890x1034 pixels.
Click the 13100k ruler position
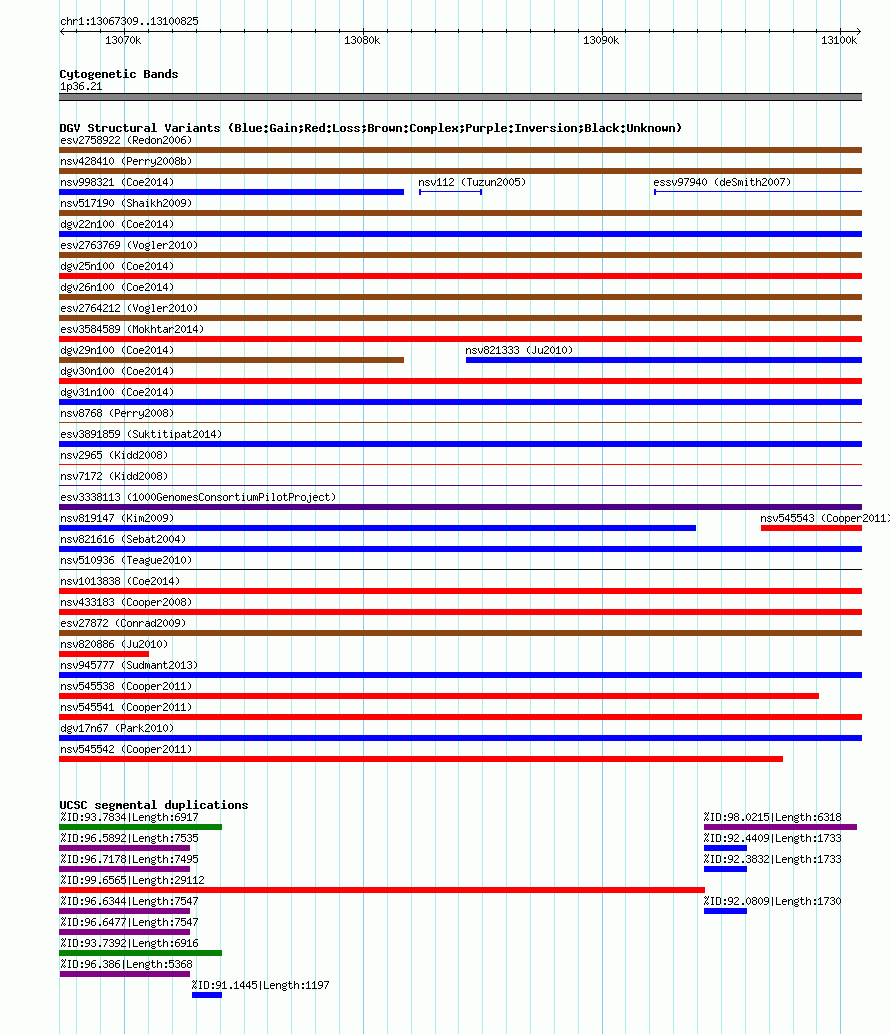click(839, 40)
